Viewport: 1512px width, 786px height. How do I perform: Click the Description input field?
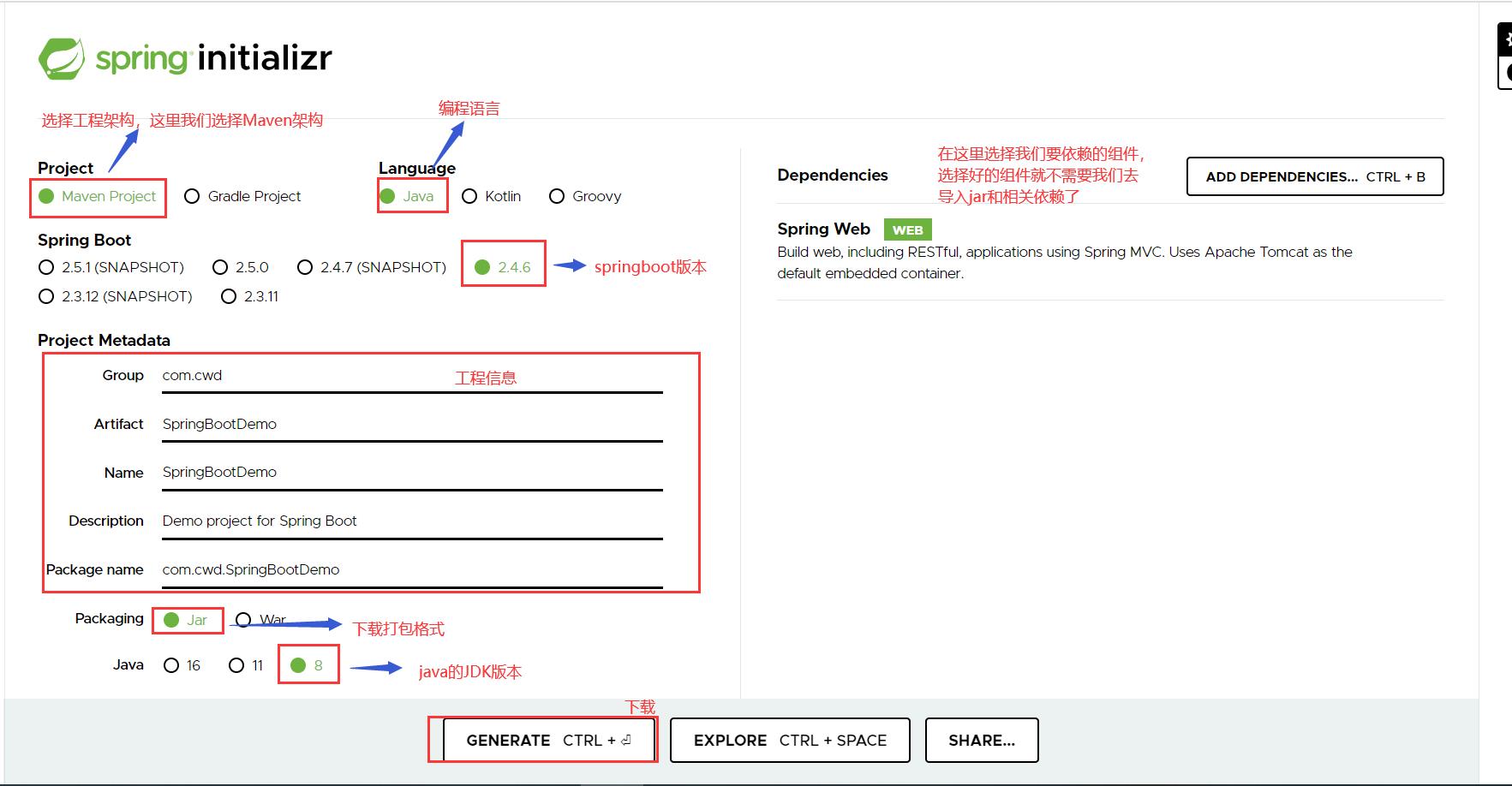click(412, 521)
